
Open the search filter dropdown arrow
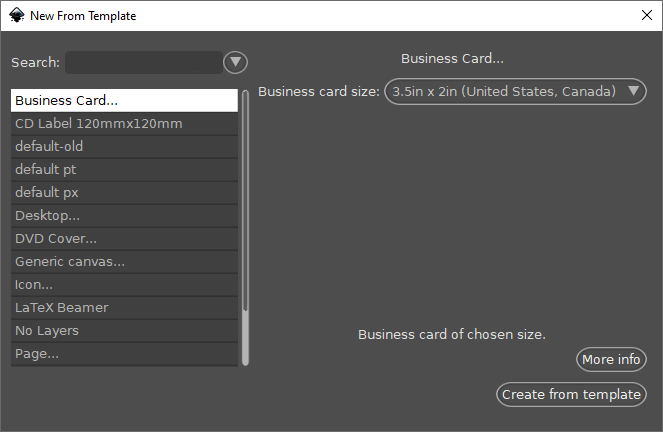click(x=236, y=63)
